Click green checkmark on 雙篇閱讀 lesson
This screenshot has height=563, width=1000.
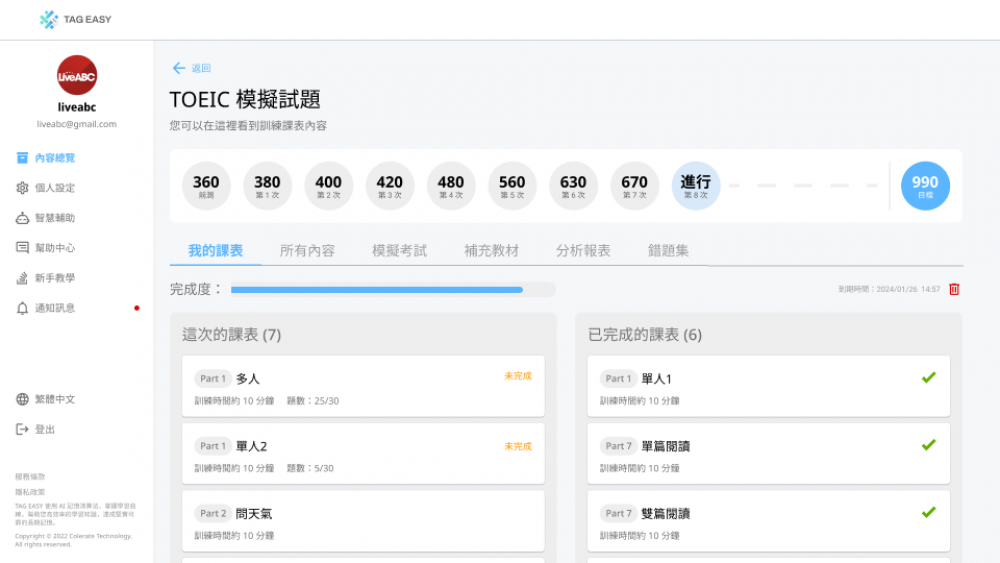928,512
